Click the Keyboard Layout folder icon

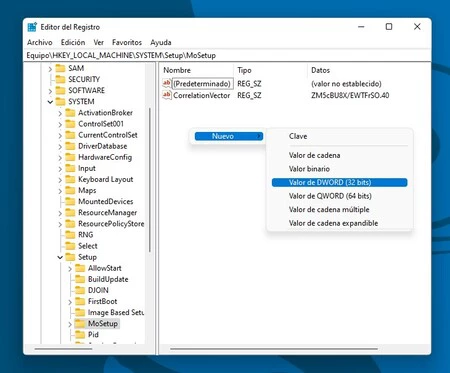coord(70,179)
